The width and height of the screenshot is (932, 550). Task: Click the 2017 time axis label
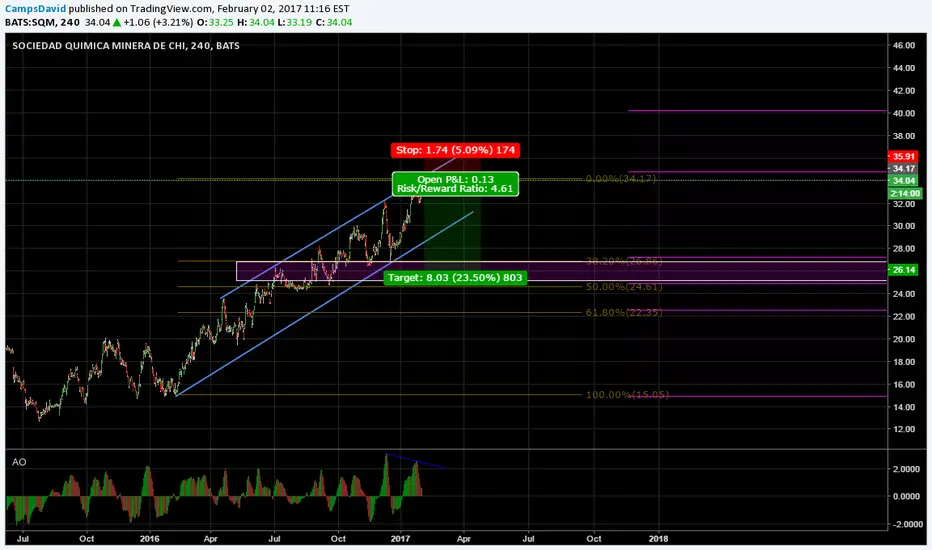401,539
